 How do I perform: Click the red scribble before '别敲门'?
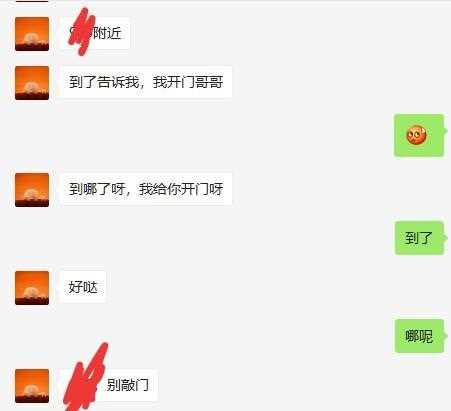[x=86, y=377]
